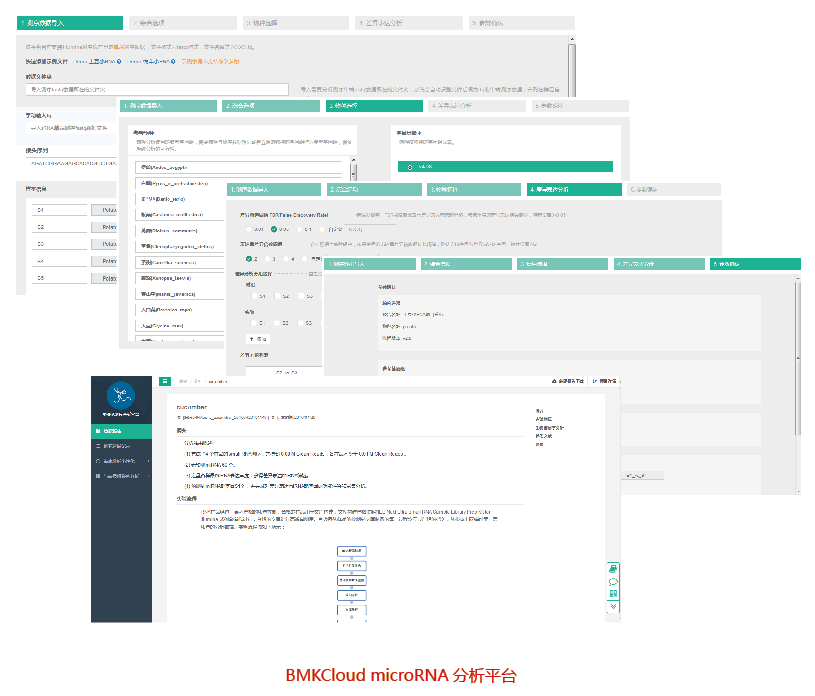Click the first sample name input field
815x696 pixels.
59,210
